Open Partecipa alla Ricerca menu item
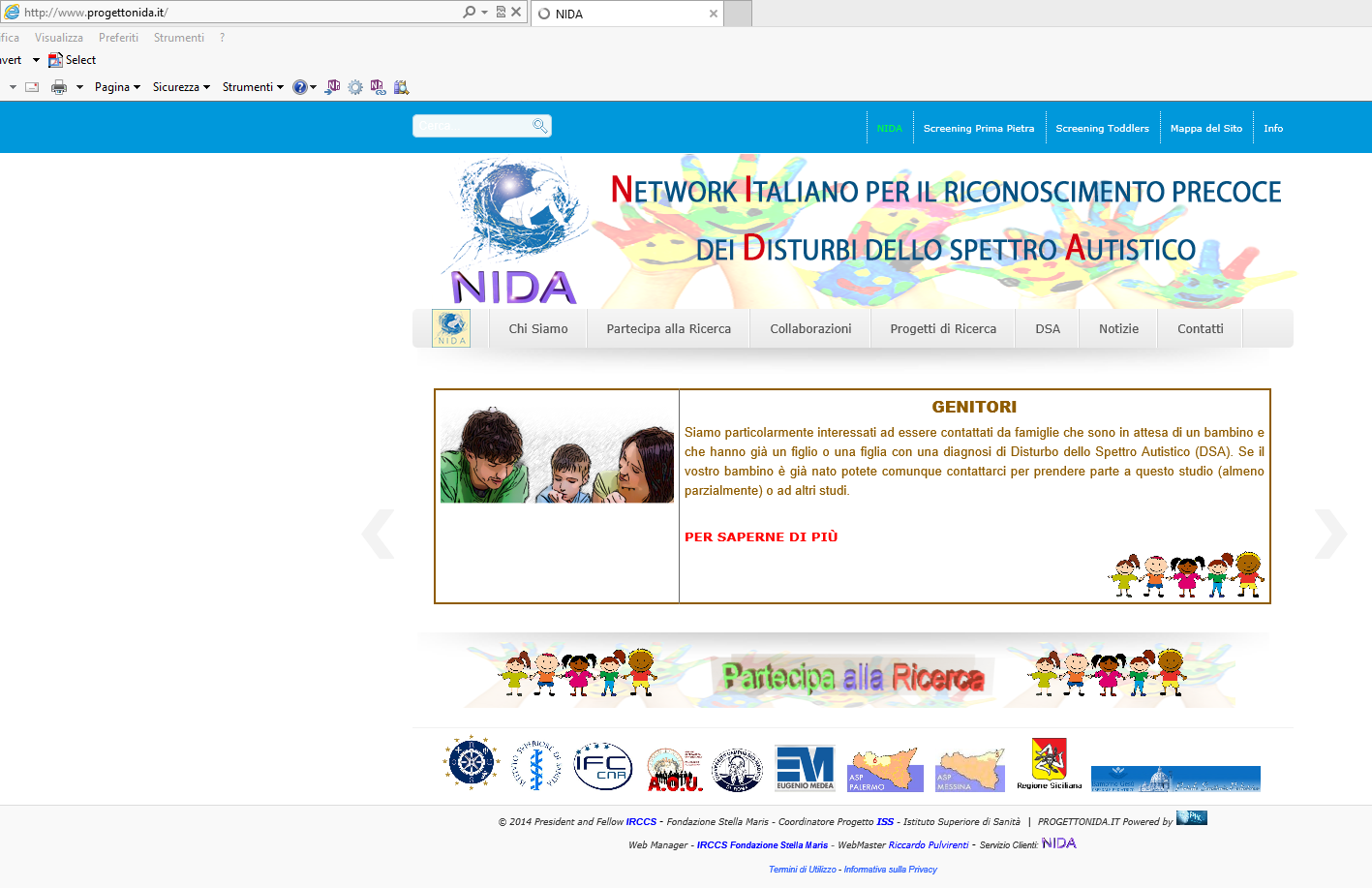 pyautogui.click(x=669, y=328)
